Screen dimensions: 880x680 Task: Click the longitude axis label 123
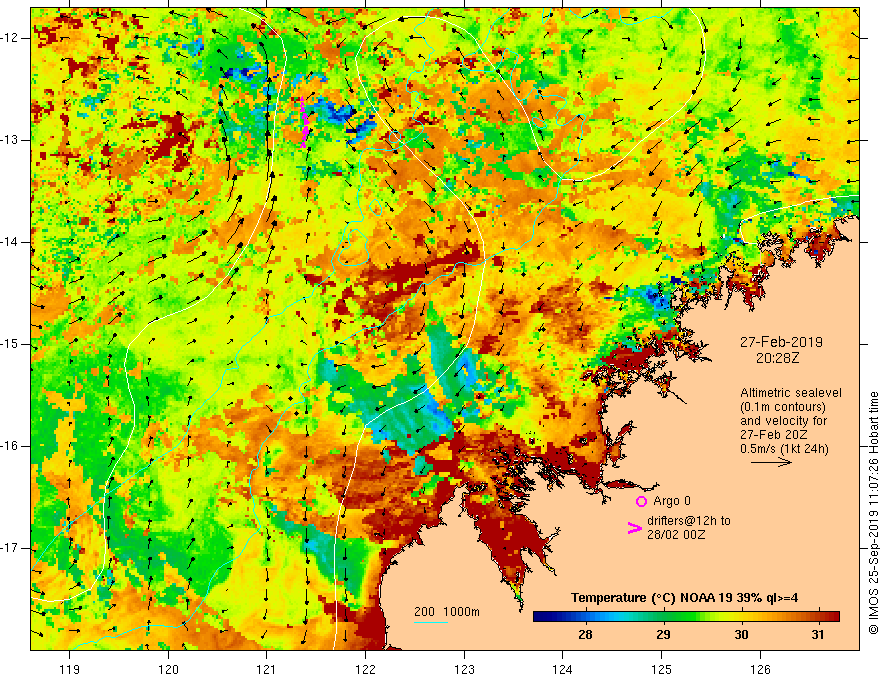(x=464, y=669)
